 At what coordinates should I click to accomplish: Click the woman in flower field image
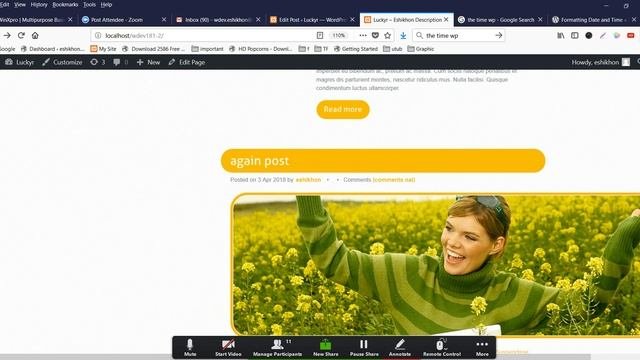coord(436,264)
